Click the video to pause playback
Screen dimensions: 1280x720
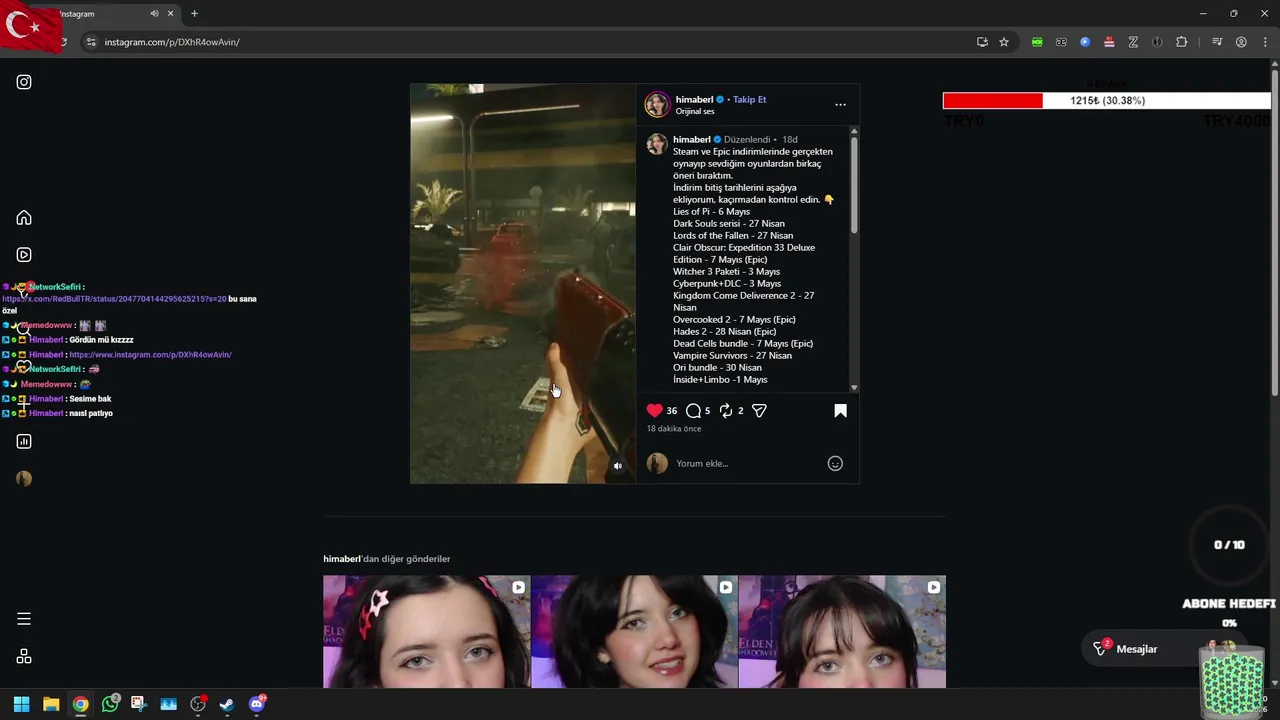click(x=523, y=283)
